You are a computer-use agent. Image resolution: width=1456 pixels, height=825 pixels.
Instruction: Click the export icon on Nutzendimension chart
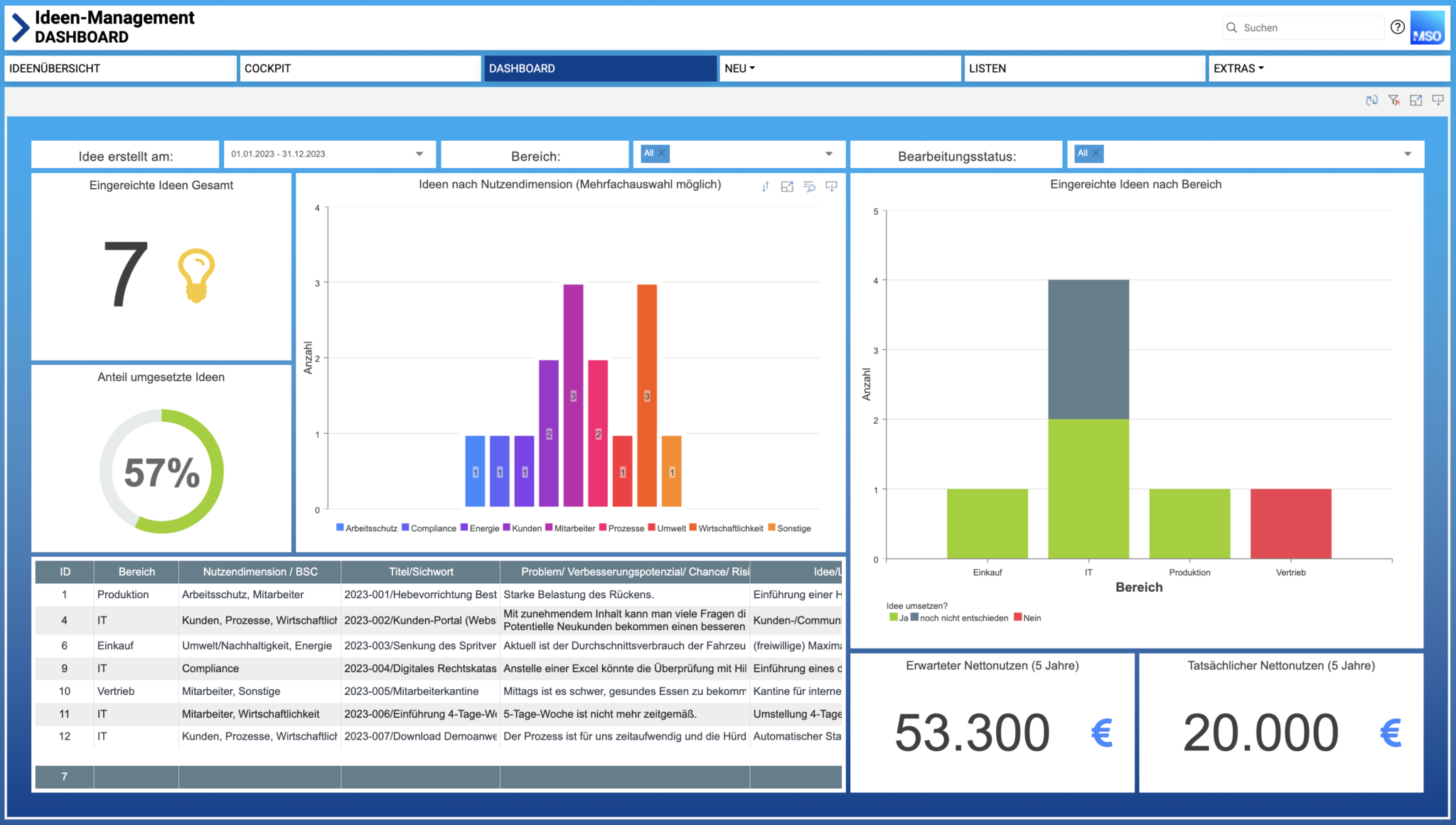(x=831, y=186)
